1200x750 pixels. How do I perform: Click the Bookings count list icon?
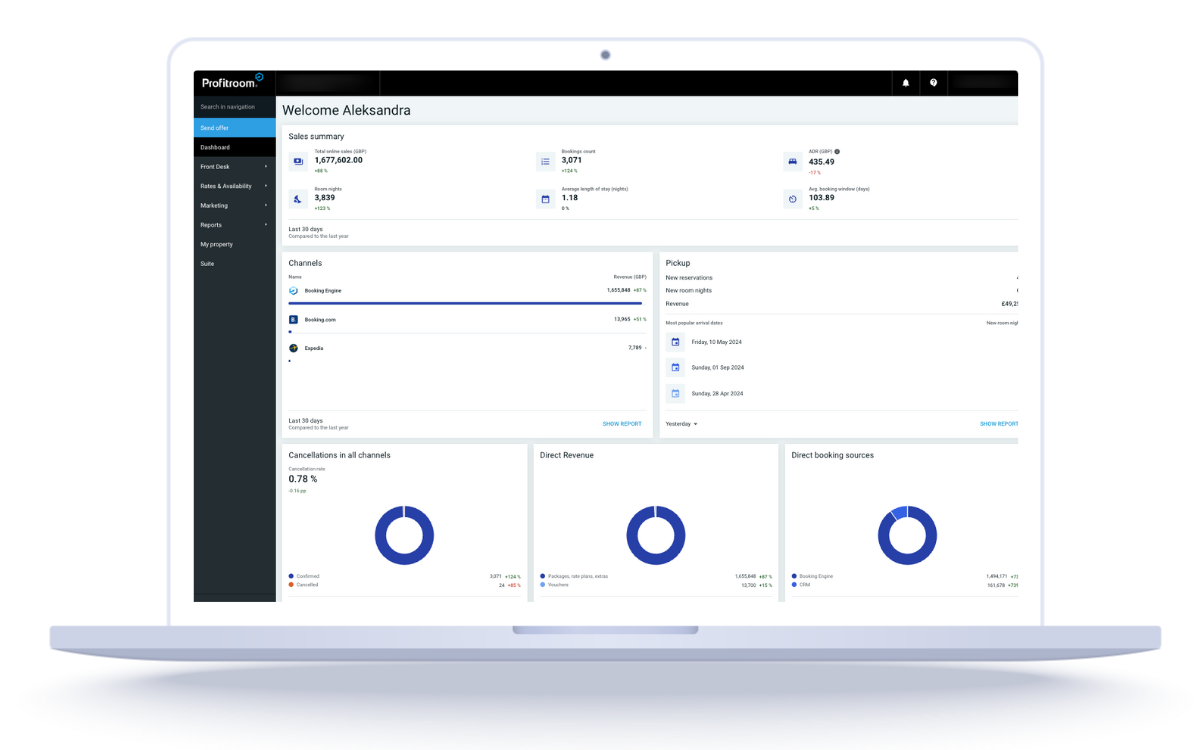pos(545,161)
